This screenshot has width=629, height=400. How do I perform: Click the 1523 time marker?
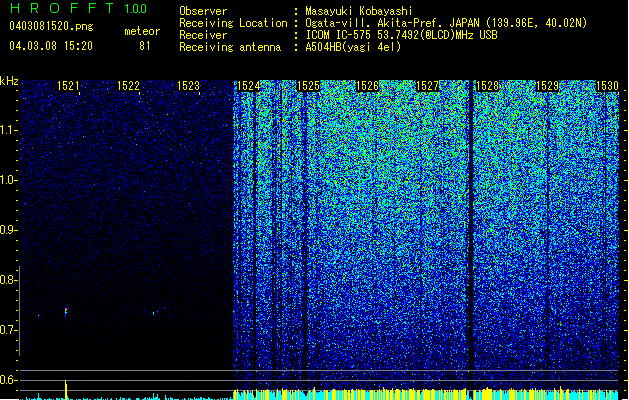(x=189, y=86)
